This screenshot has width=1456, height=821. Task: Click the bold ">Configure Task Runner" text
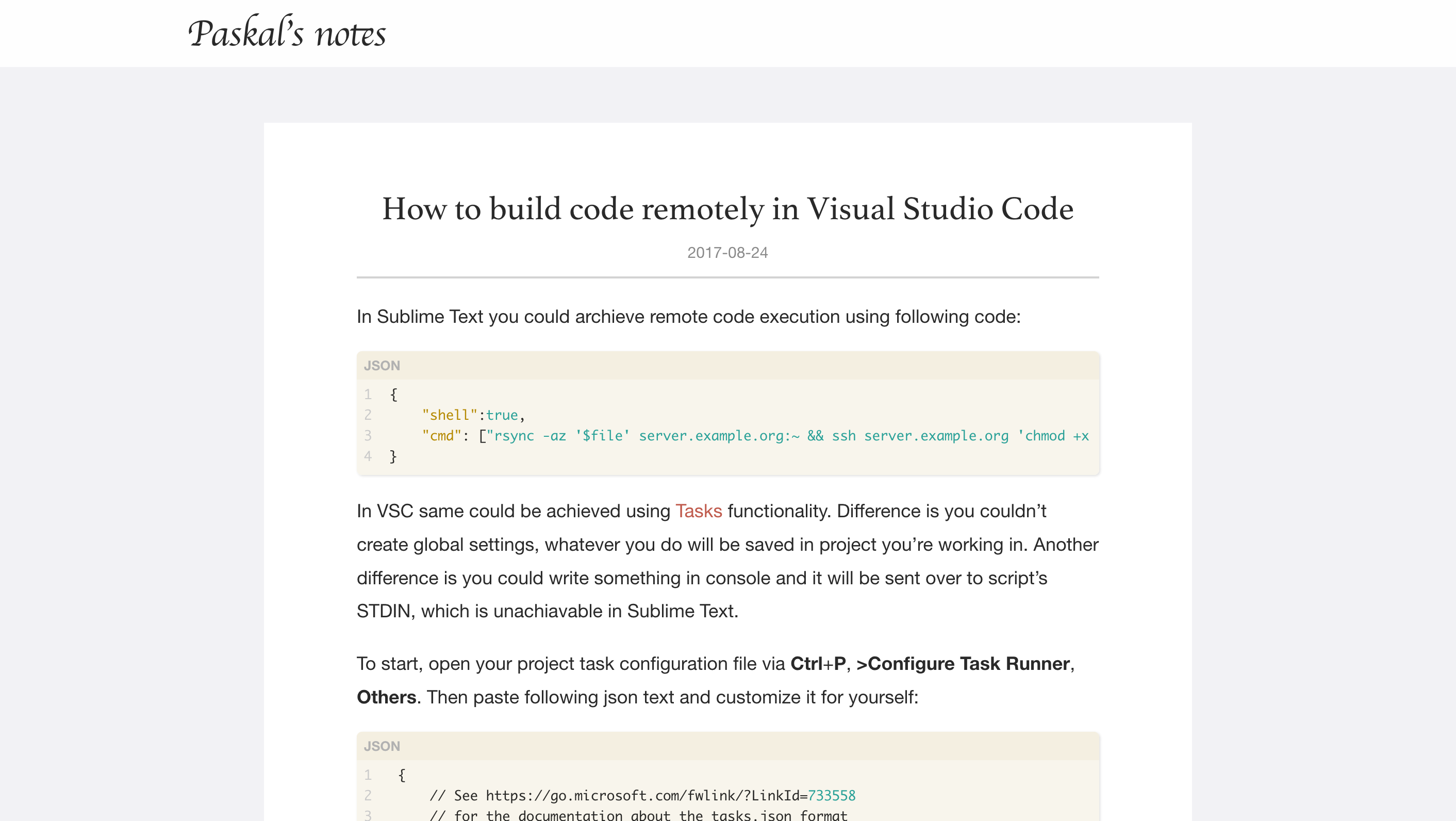pos(963,663)
